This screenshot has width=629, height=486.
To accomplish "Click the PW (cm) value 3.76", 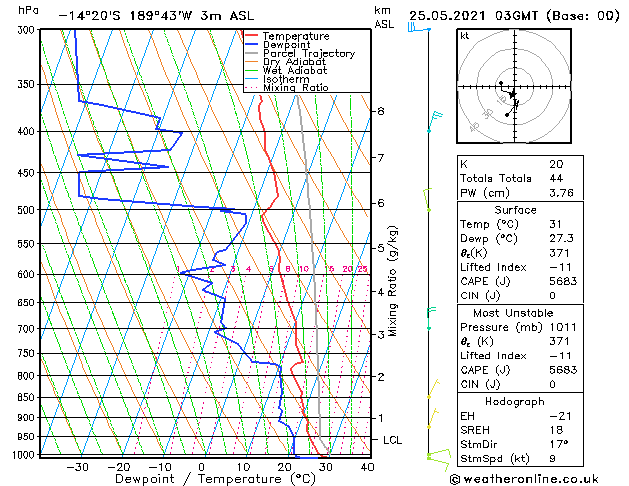I will (x=561, y=193).
